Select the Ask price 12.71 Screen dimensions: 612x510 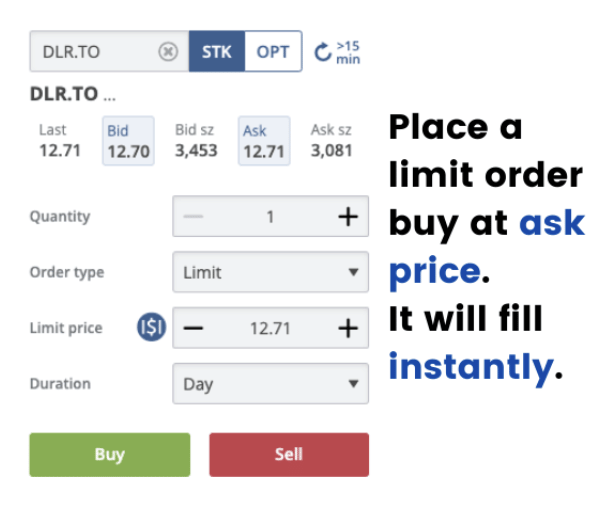point(265,142)
